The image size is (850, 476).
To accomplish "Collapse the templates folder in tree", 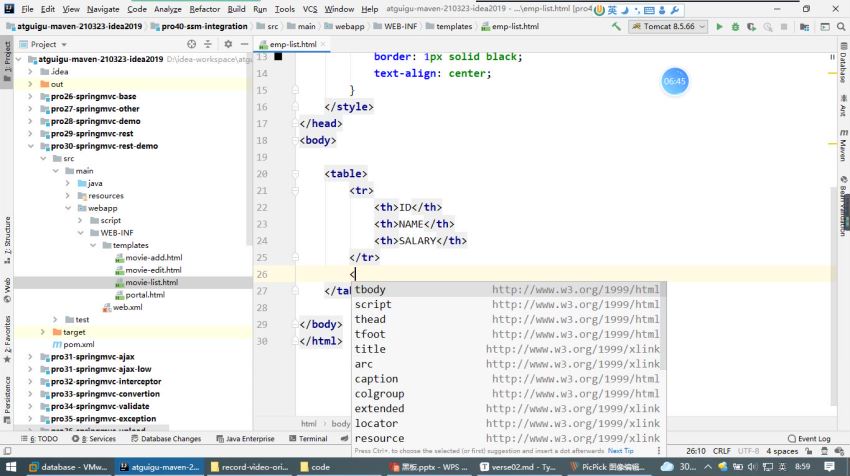I will [93, 245].
